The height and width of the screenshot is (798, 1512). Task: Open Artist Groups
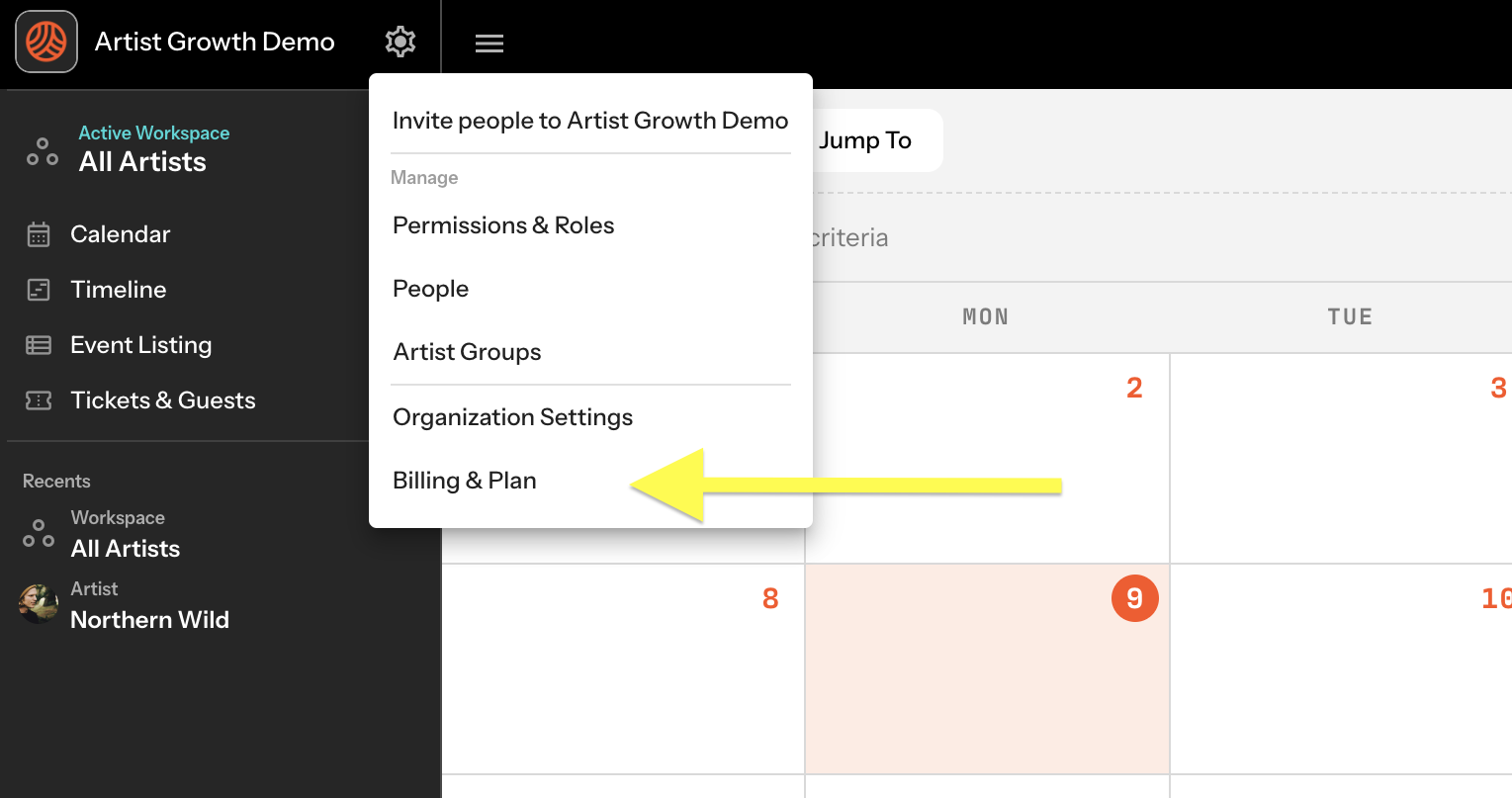(467, 352)
